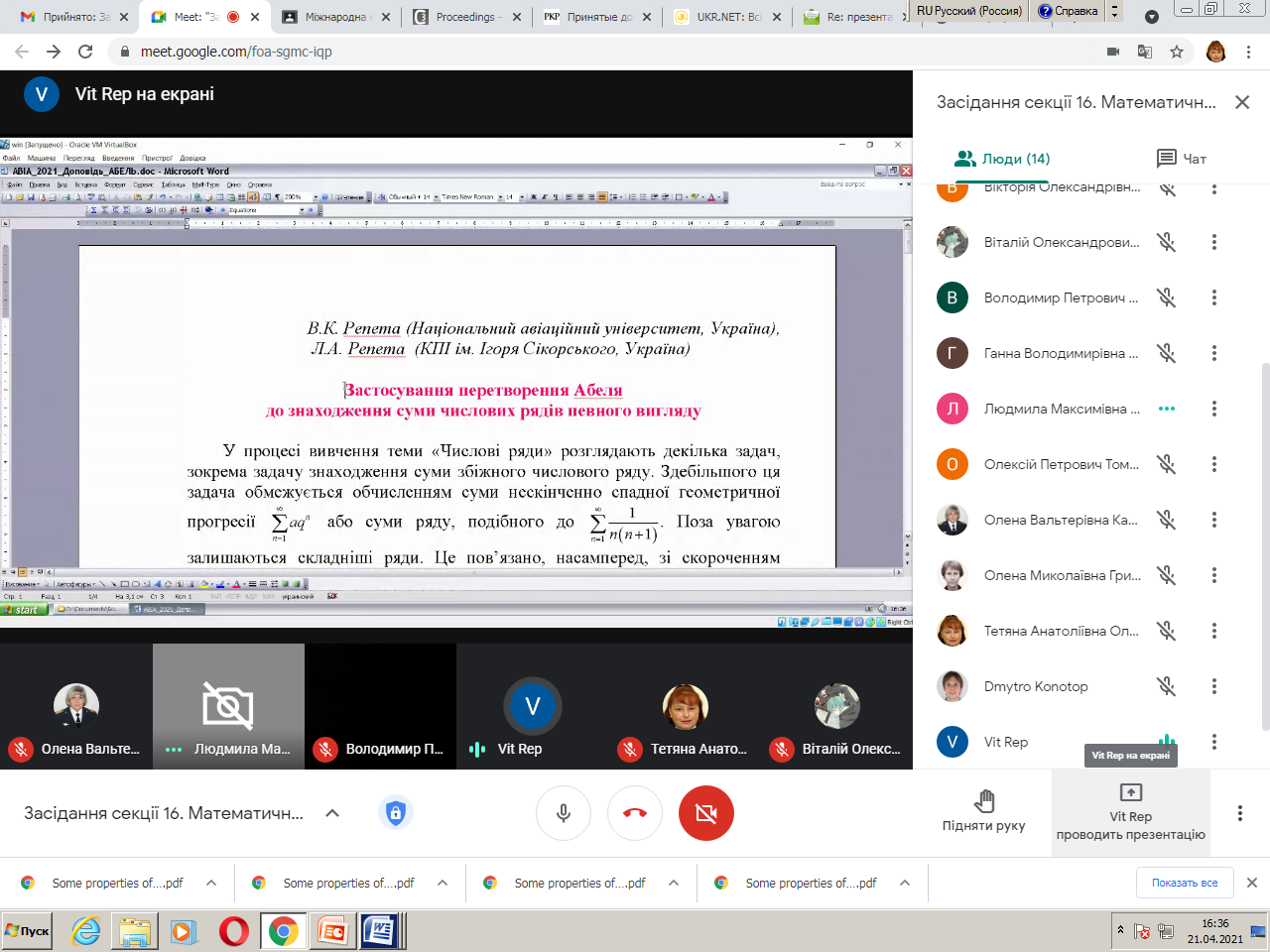Turn on the camera button
Viewport: 1270px width, 952px height.
click(x=706, y=813)
